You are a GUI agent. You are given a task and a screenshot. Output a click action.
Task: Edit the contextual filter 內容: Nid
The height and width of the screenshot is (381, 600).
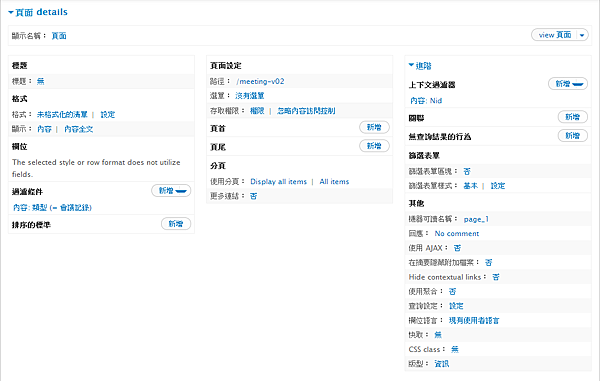(x=426, y=101)
